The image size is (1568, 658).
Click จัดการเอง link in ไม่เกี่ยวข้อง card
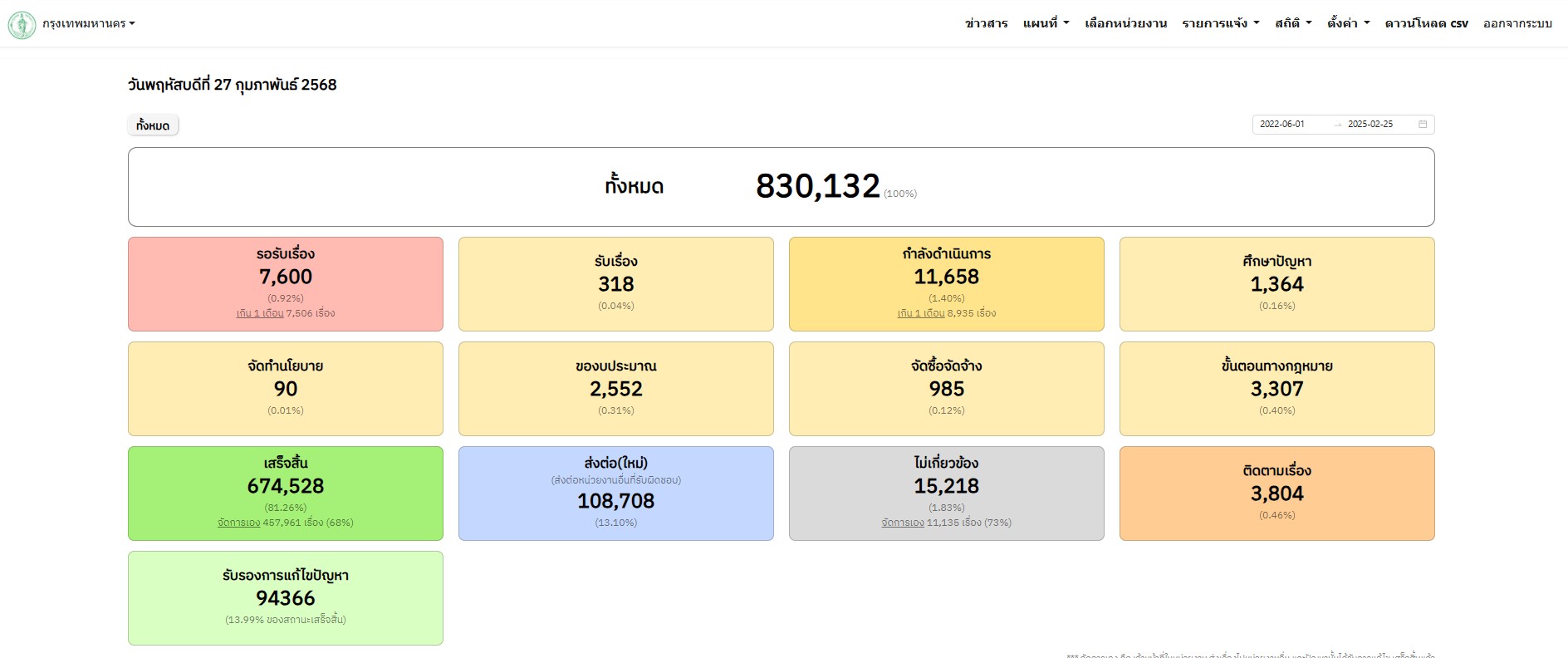pos(902,523)
